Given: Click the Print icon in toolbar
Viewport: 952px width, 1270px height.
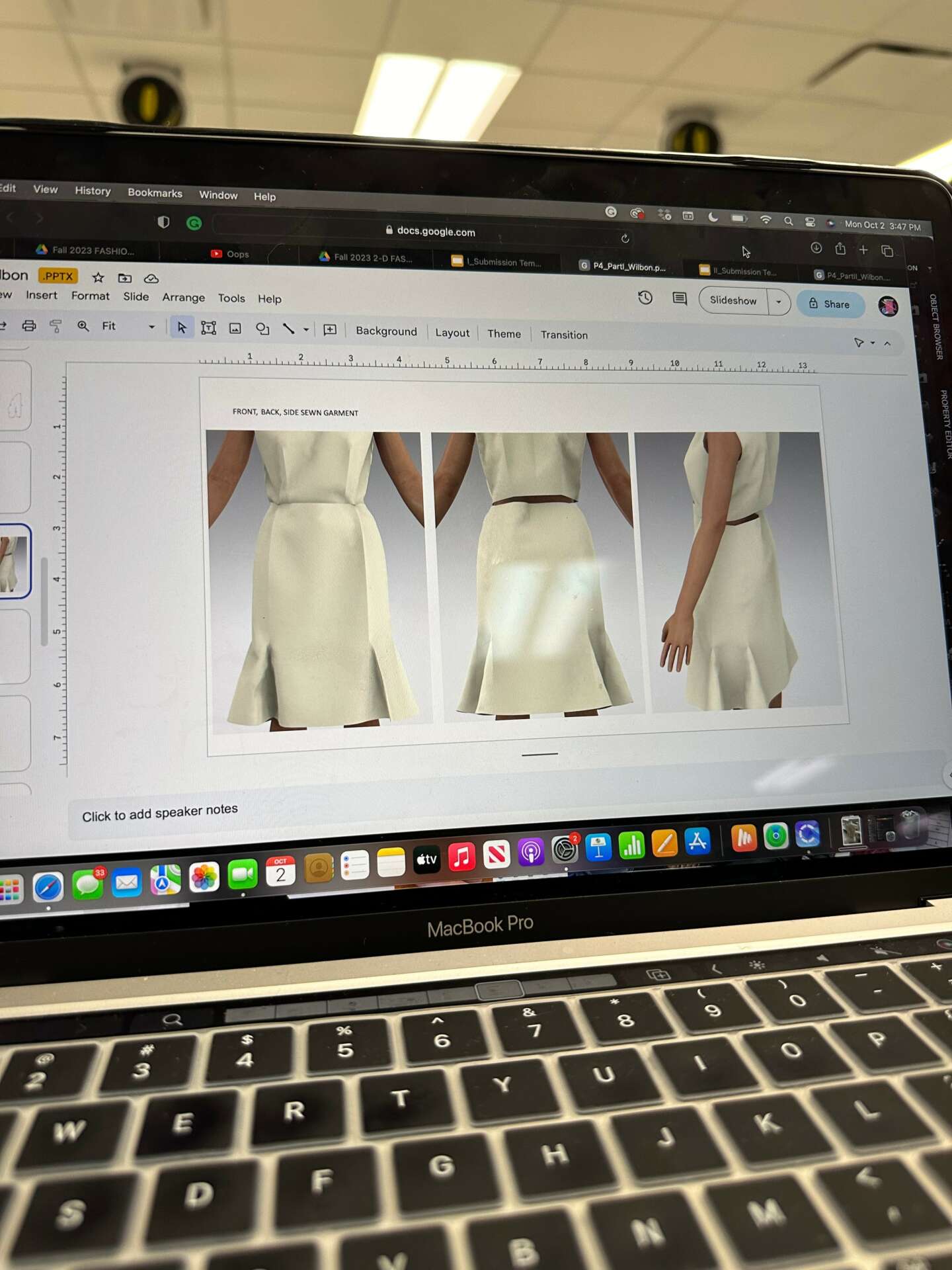Looking at the screenshot, I should point(28,325).
